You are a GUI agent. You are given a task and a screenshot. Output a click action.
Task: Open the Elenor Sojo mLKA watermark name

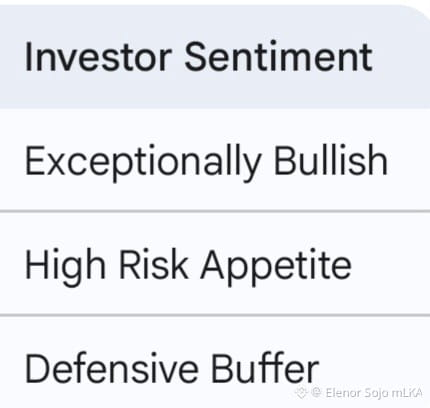pyautogui.click(x=374, y=393)
